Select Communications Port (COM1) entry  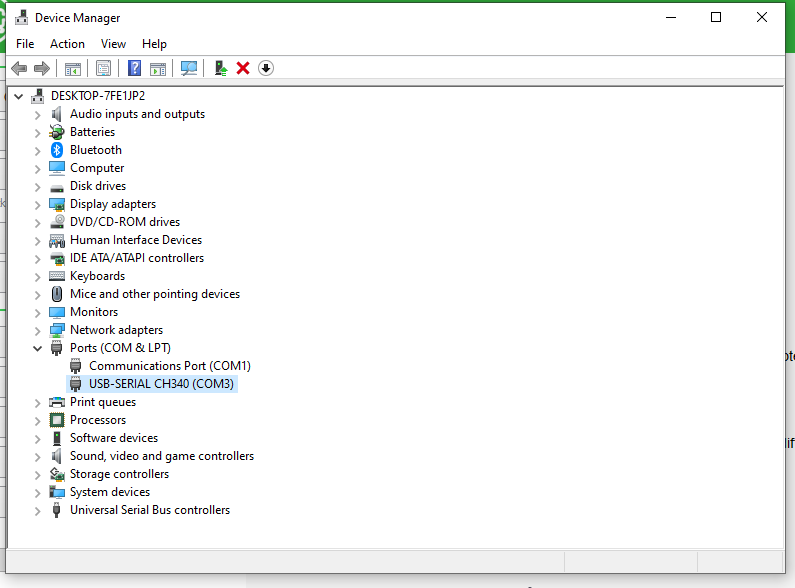click(170, 366)
